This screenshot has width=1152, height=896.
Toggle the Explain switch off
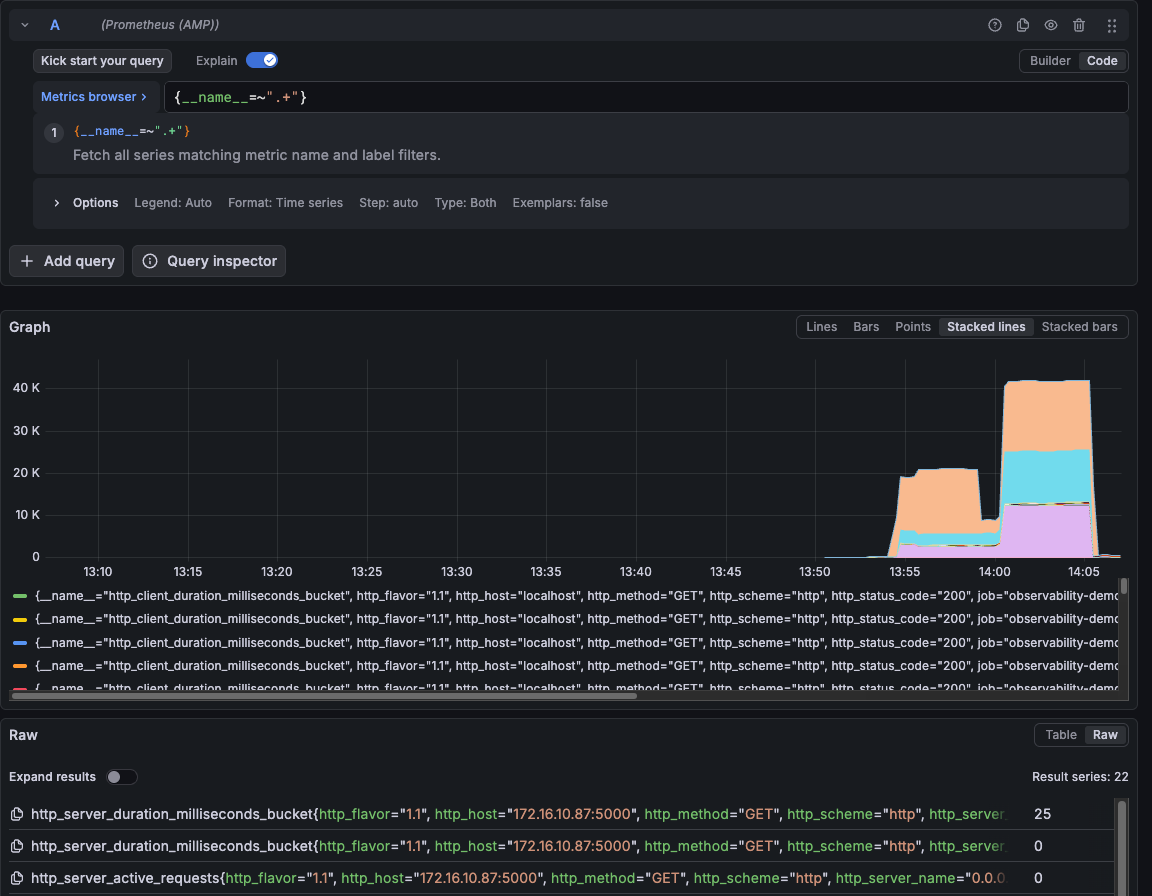click(262, 60)
